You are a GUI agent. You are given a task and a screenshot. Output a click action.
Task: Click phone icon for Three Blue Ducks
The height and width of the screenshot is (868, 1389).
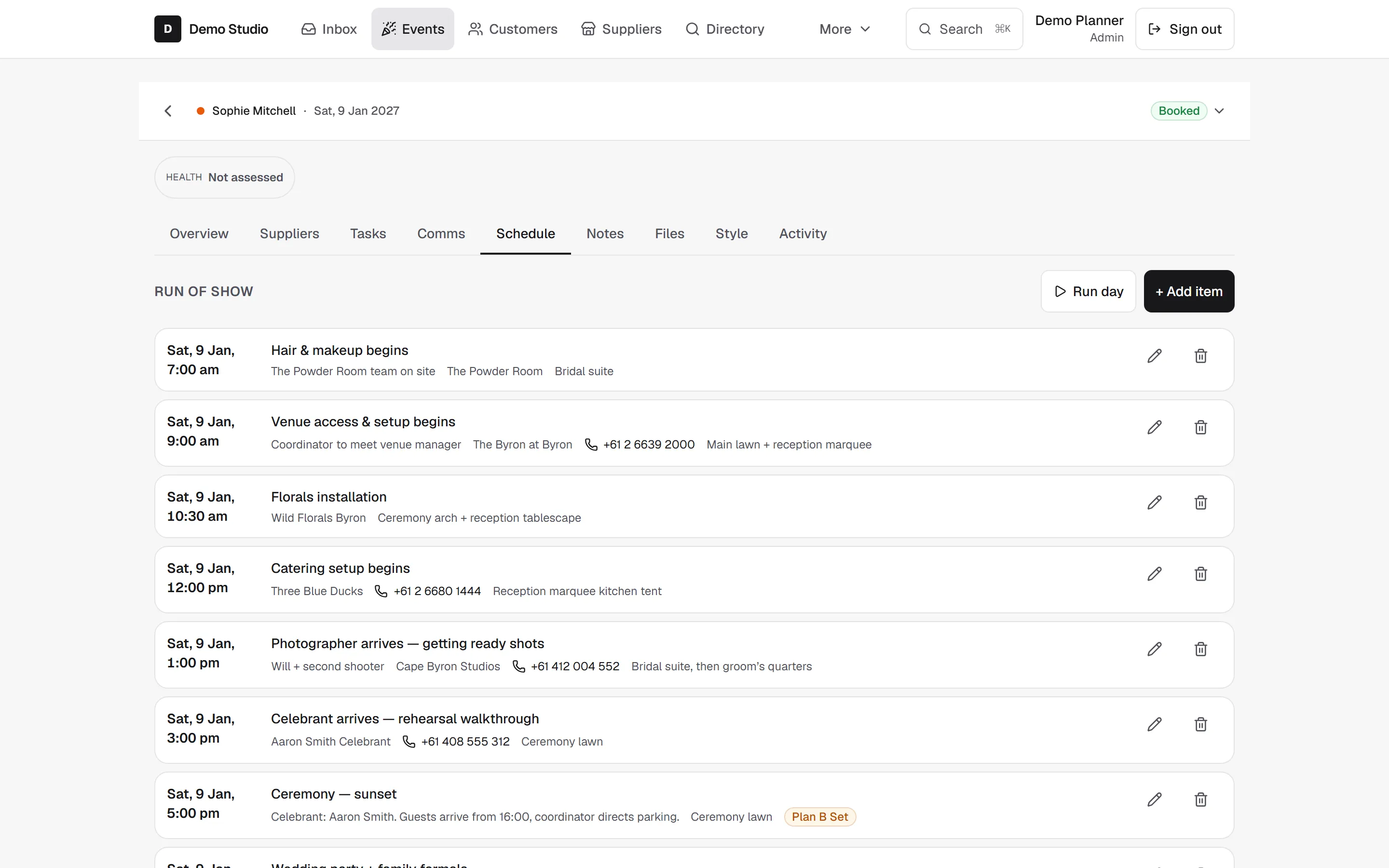tap(381, 591)
